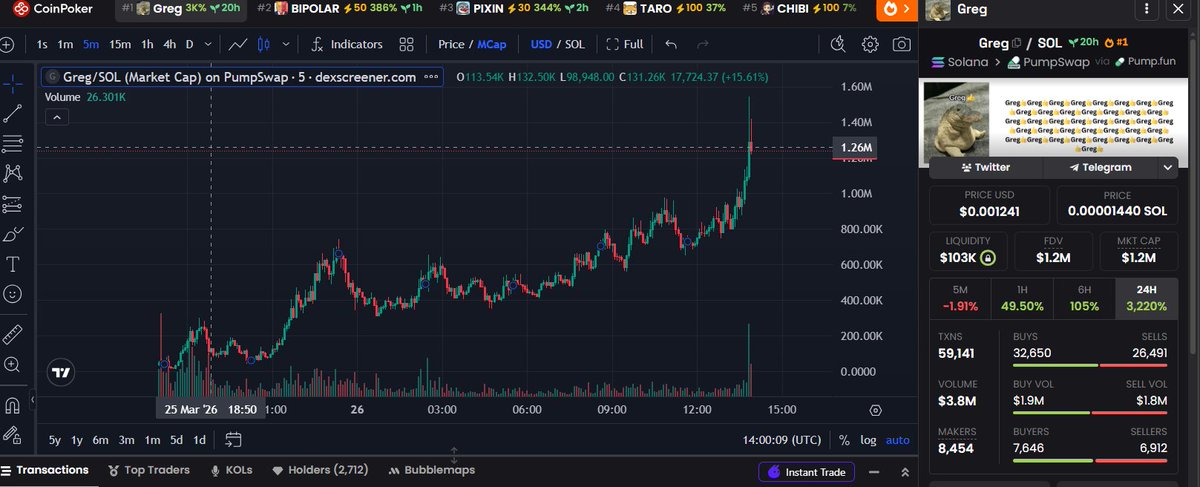Enter Full screen chart mode
This screenshot has width=1200, height=487.
[x=624, y=45]
